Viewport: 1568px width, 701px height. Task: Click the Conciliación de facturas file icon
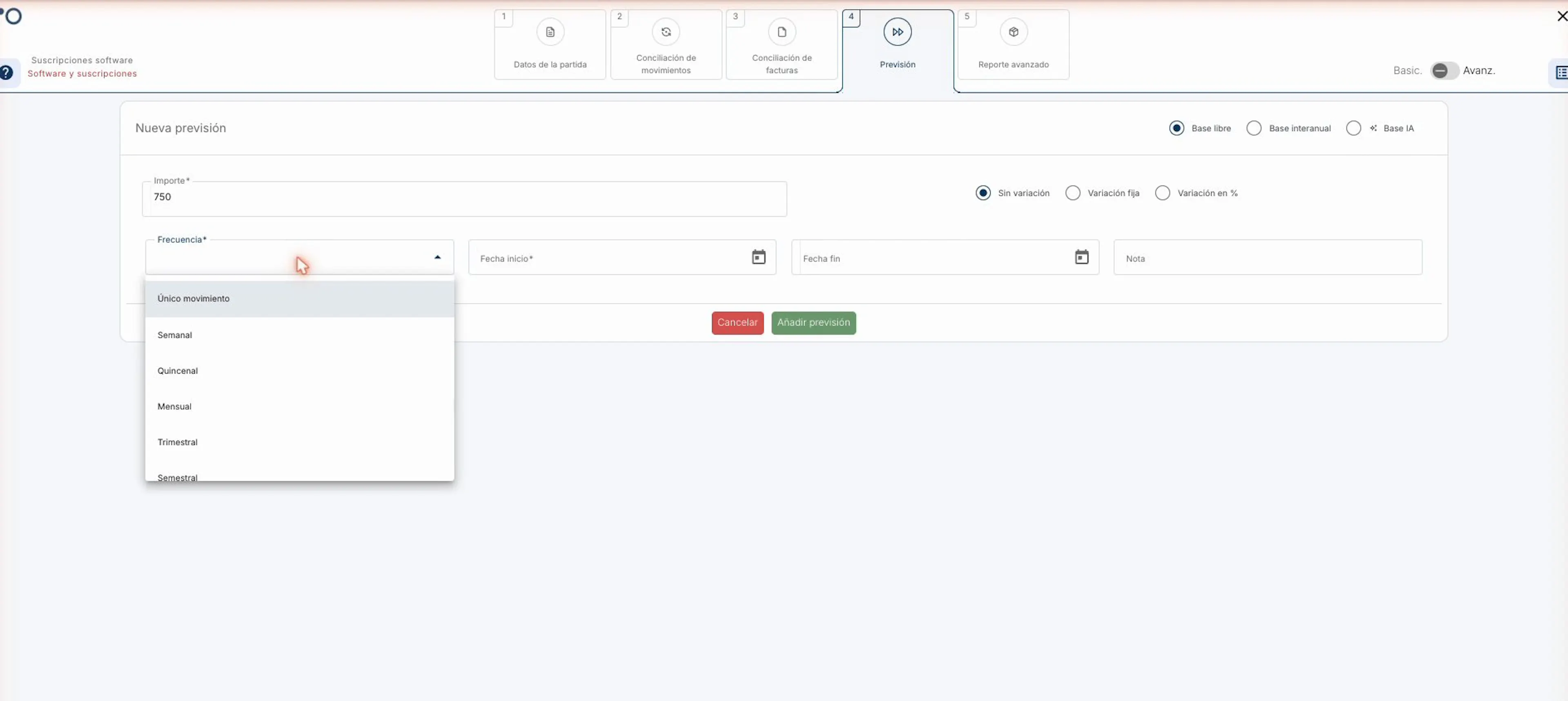pyautogui.click(x=782, y=32)
